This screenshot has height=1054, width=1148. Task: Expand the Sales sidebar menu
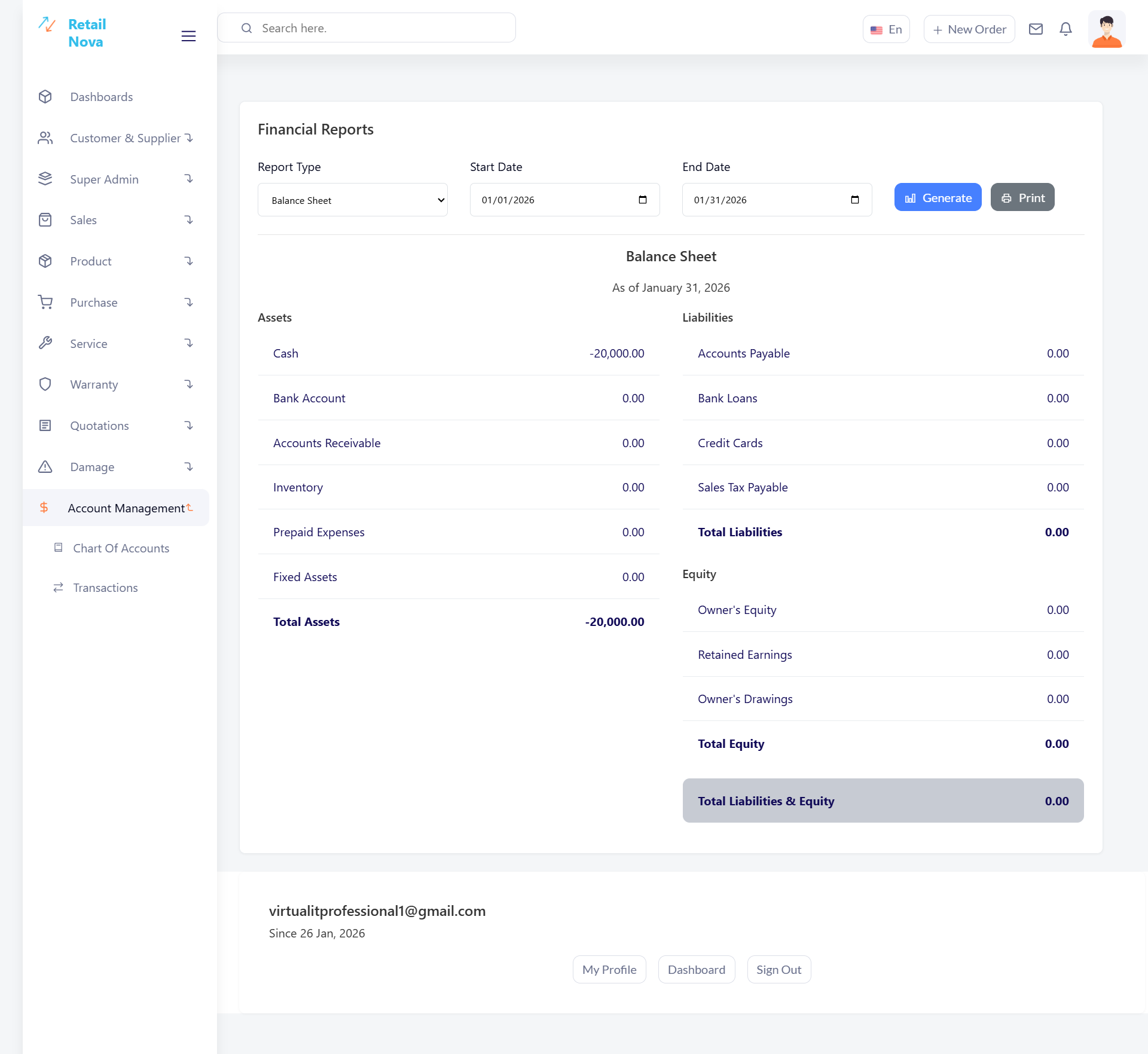tap(116, 220)
